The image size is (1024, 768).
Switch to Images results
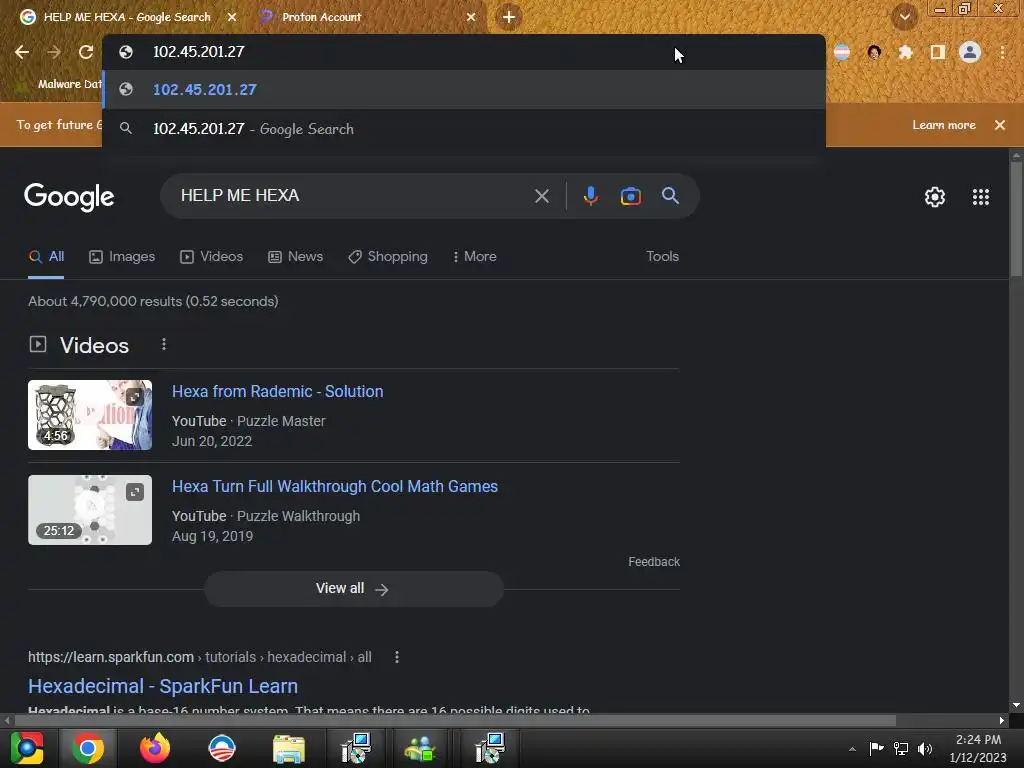click(x=122, y=257)
